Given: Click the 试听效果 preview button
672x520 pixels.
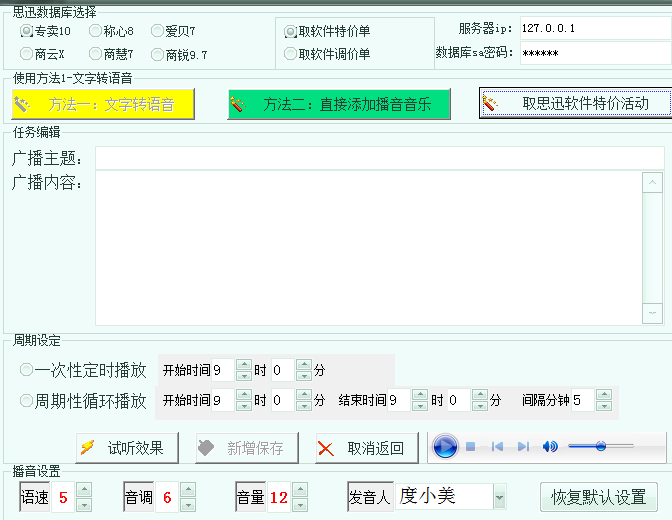Looking at the screenshot, I should (127, 448).
